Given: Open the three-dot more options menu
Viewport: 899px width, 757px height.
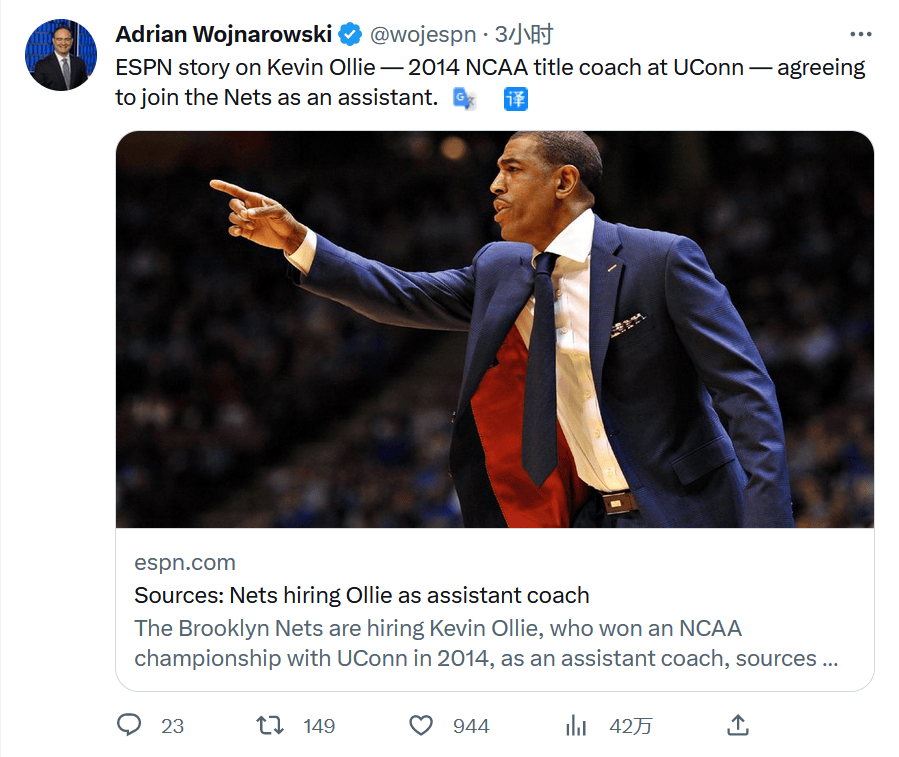Looking at the screenshot, I should coord(860,34).
